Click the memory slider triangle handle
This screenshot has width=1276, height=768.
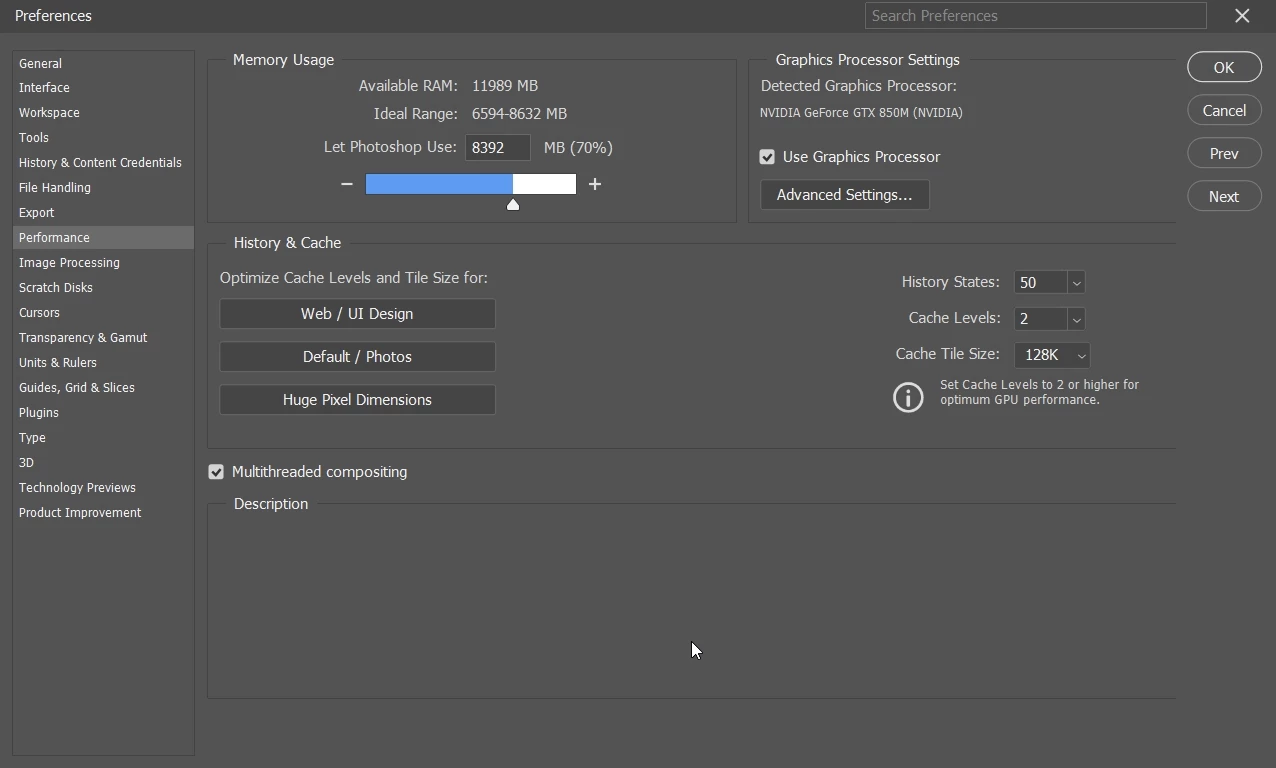[x=513, y=205]
